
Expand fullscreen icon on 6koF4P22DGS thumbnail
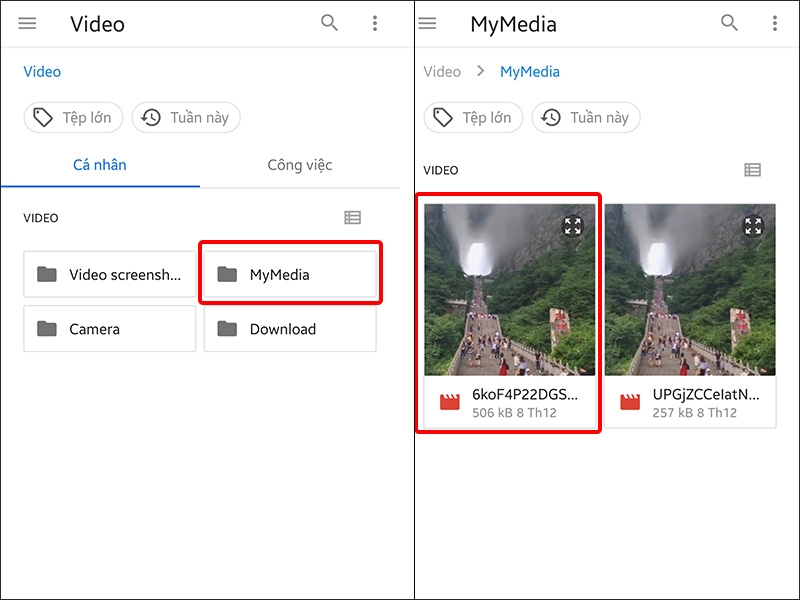pyautogui.click(x=572, y=226)
